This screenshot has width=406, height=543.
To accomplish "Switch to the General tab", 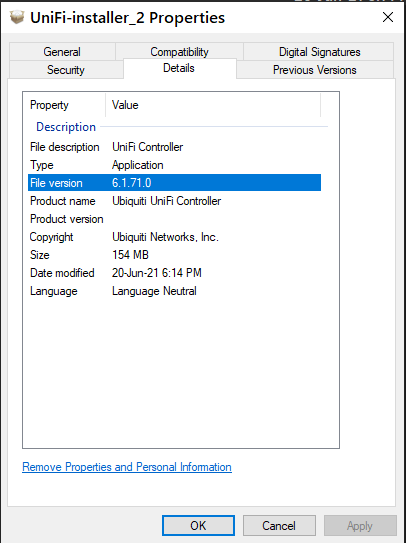I will [x=62, y=52].
